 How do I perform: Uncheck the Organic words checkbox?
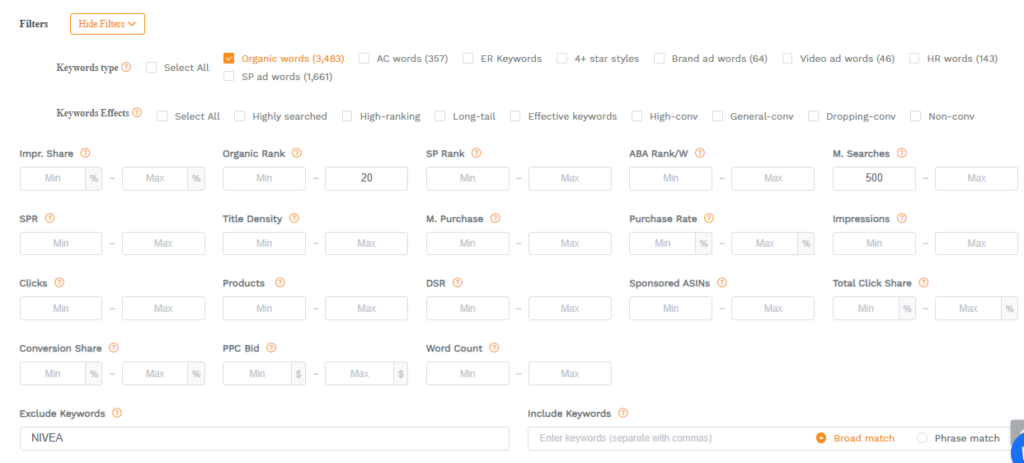tap(229, 58)
